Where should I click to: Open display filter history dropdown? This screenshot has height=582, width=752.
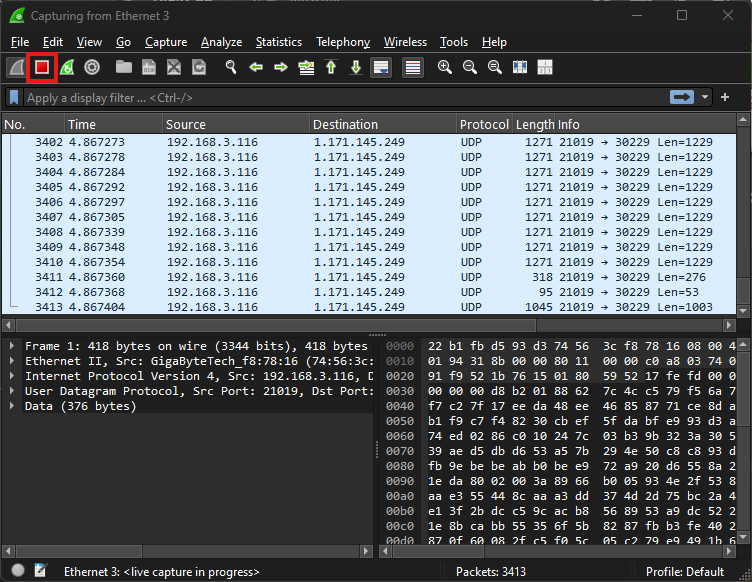(x=705, y=98)
